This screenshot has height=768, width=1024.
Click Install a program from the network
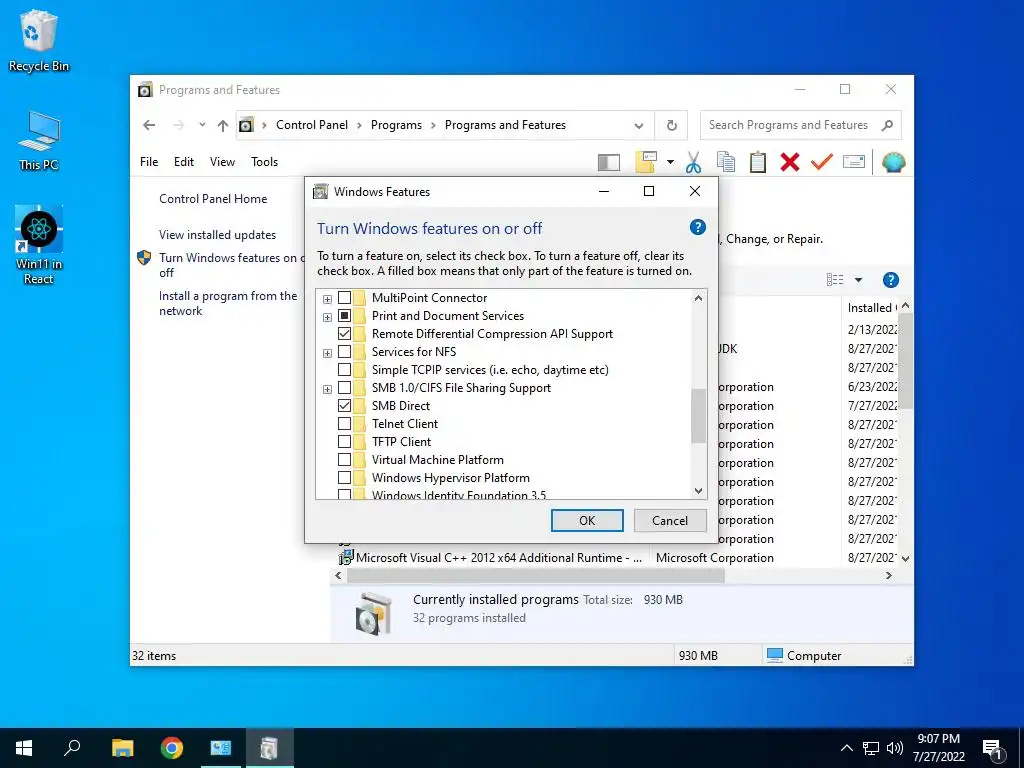(228, 303)
